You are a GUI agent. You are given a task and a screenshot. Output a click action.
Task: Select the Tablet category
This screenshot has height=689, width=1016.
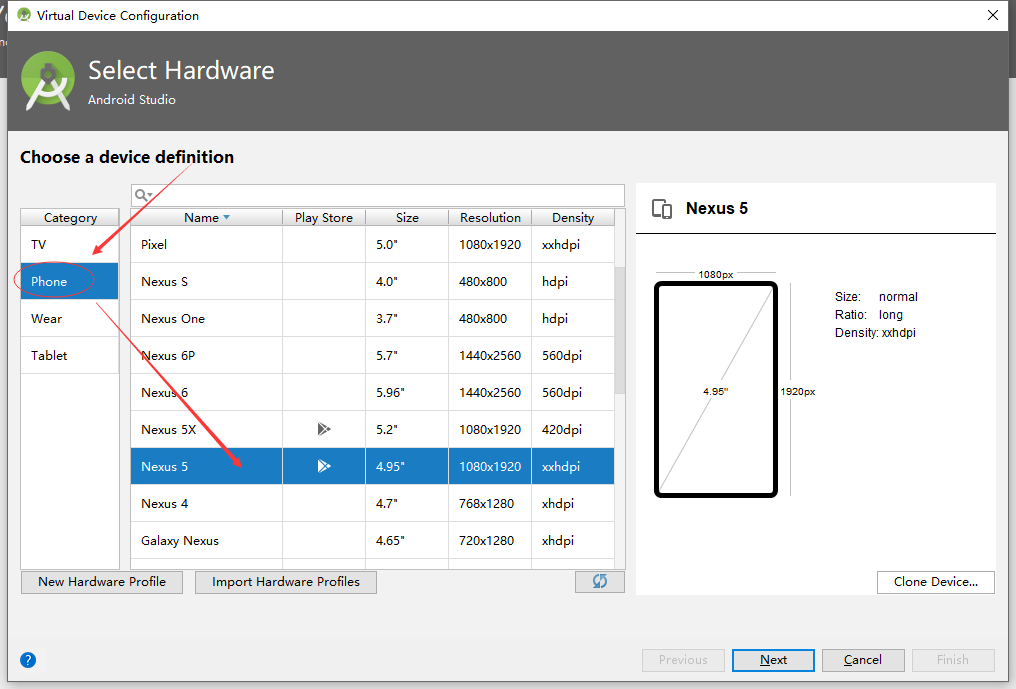tap(69, 355)
